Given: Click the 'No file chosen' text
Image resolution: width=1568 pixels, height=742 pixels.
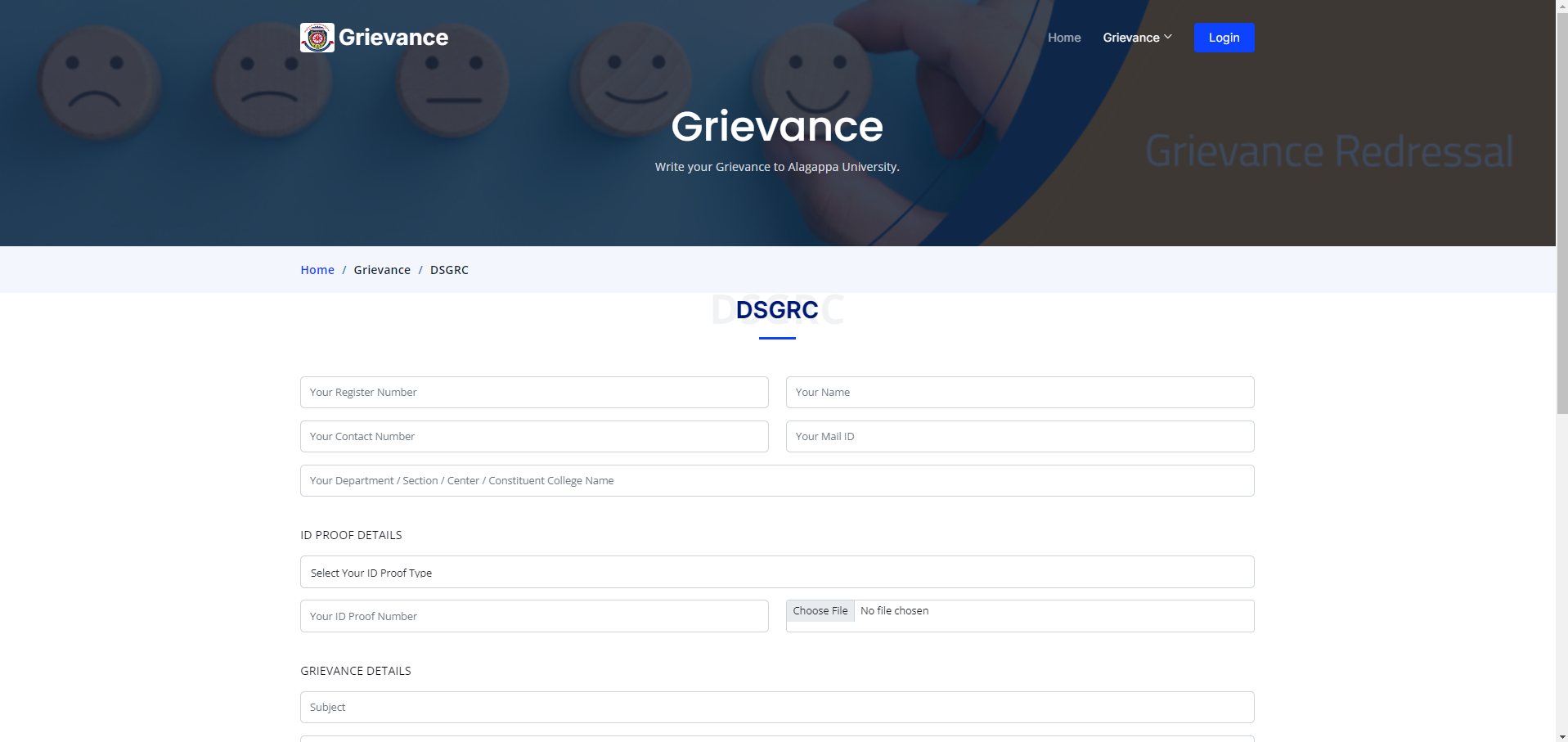Looking at the screenshot, I should pos(894,611).
